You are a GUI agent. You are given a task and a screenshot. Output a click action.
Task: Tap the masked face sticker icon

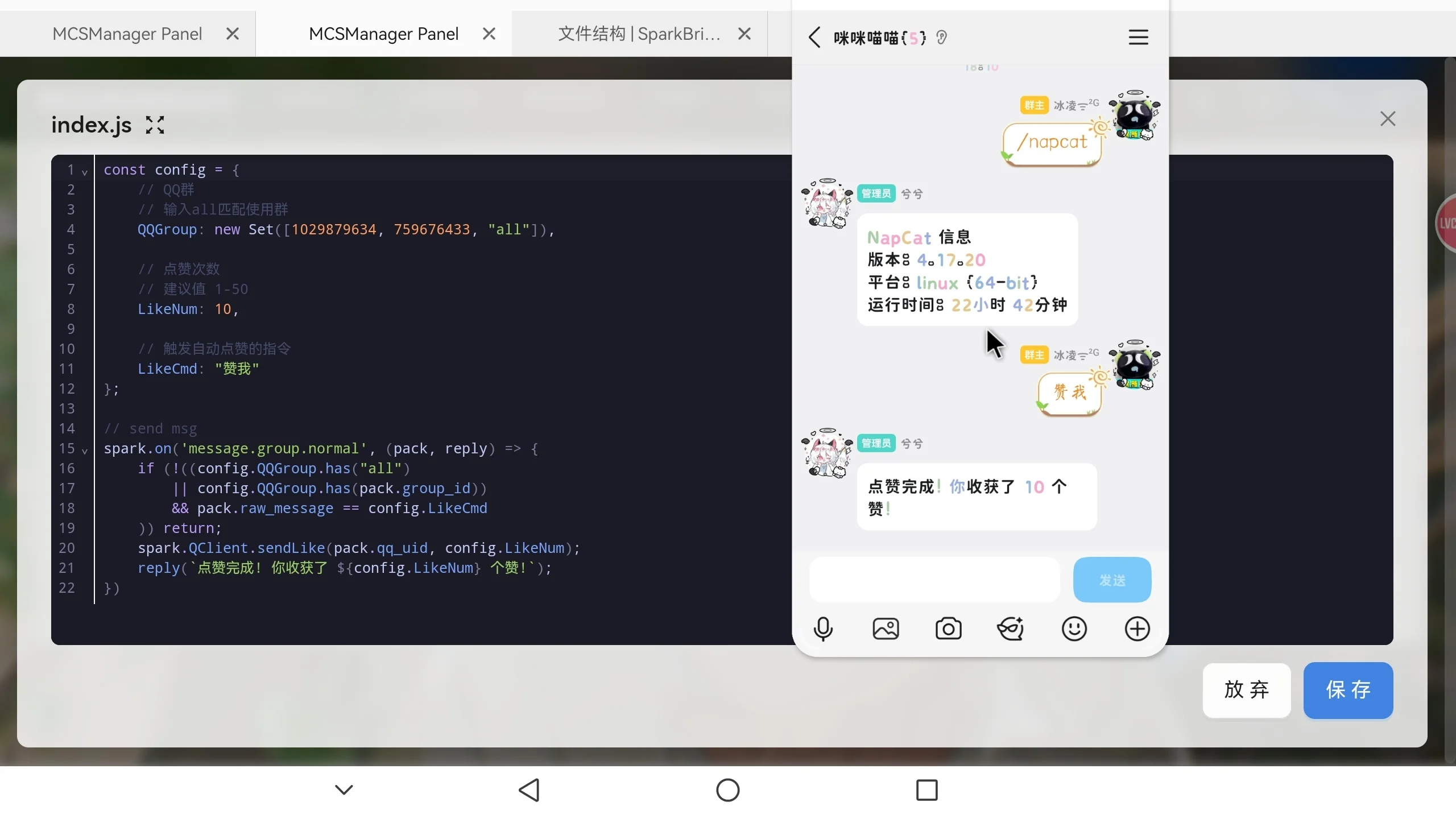pos(1011,629)
